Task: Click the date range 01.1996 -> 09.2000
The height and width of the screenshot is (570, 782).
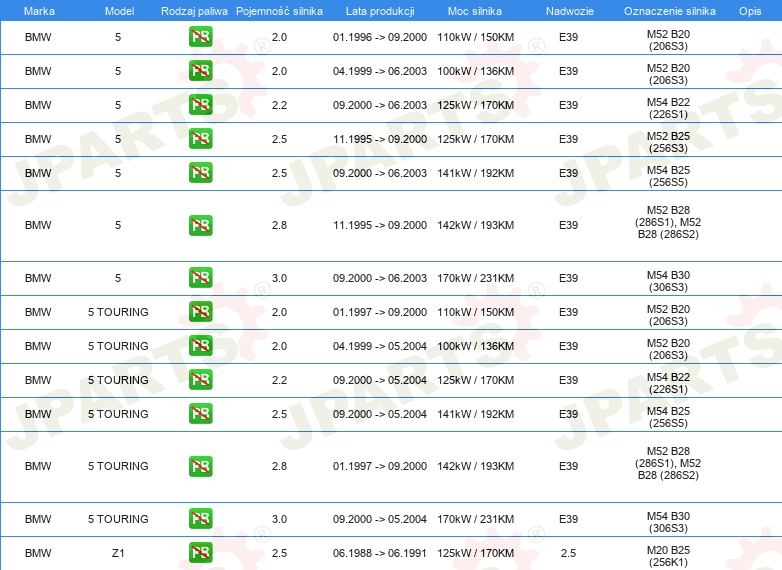Action: point(380,37)
